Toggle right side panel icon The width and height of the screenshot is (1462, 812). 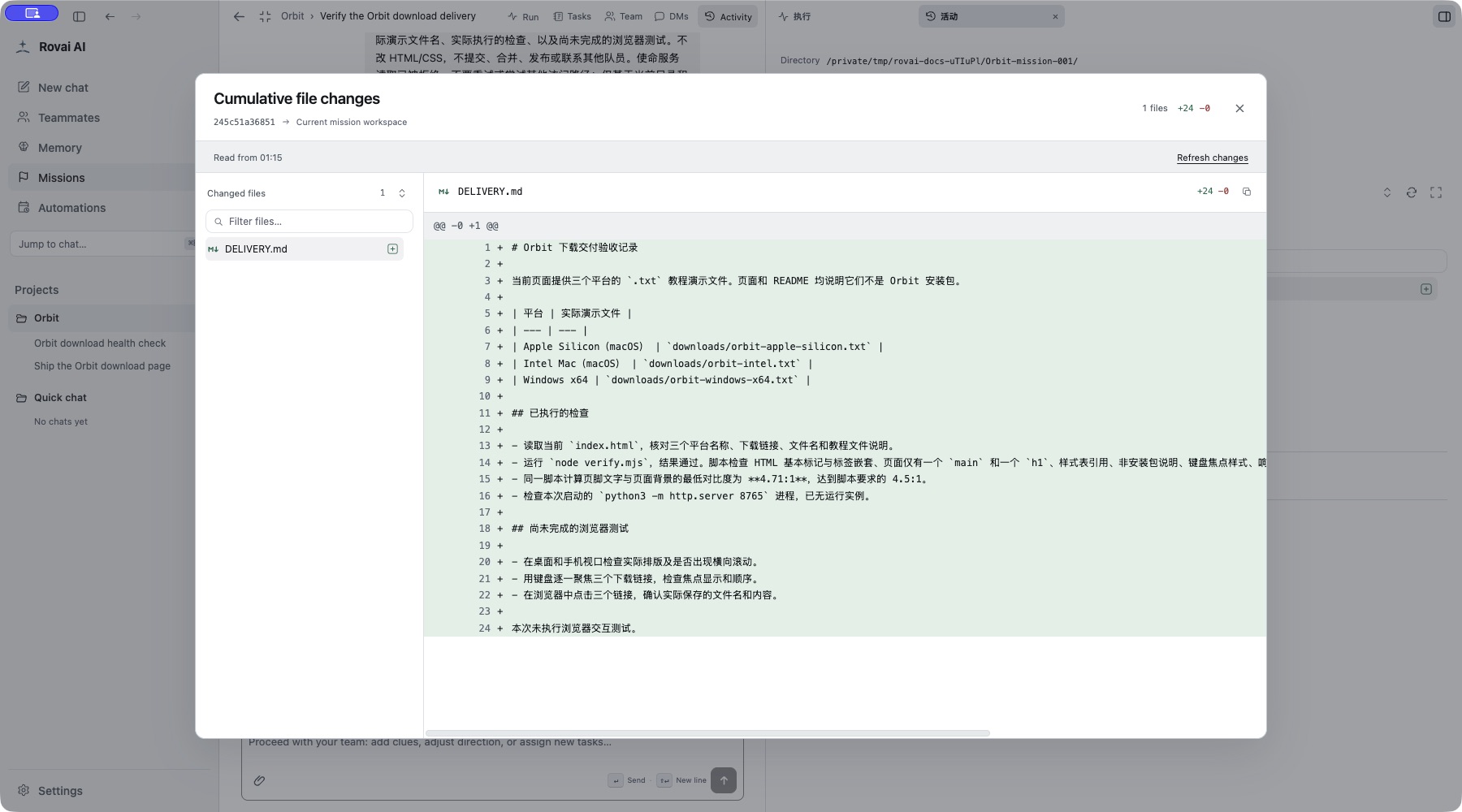[x=1444, y=16]
